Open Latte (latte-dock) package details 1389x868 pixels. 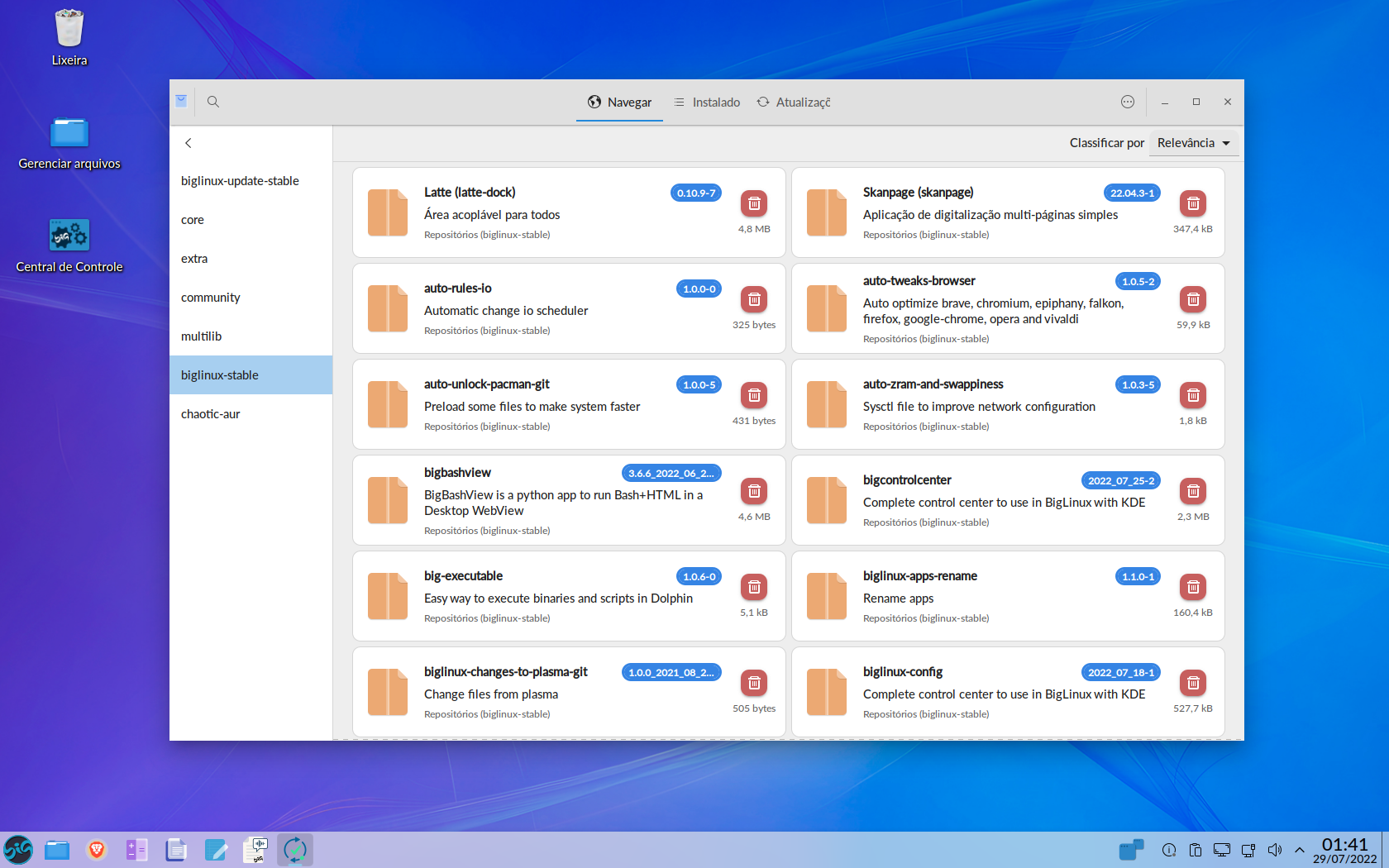point(569,212)
